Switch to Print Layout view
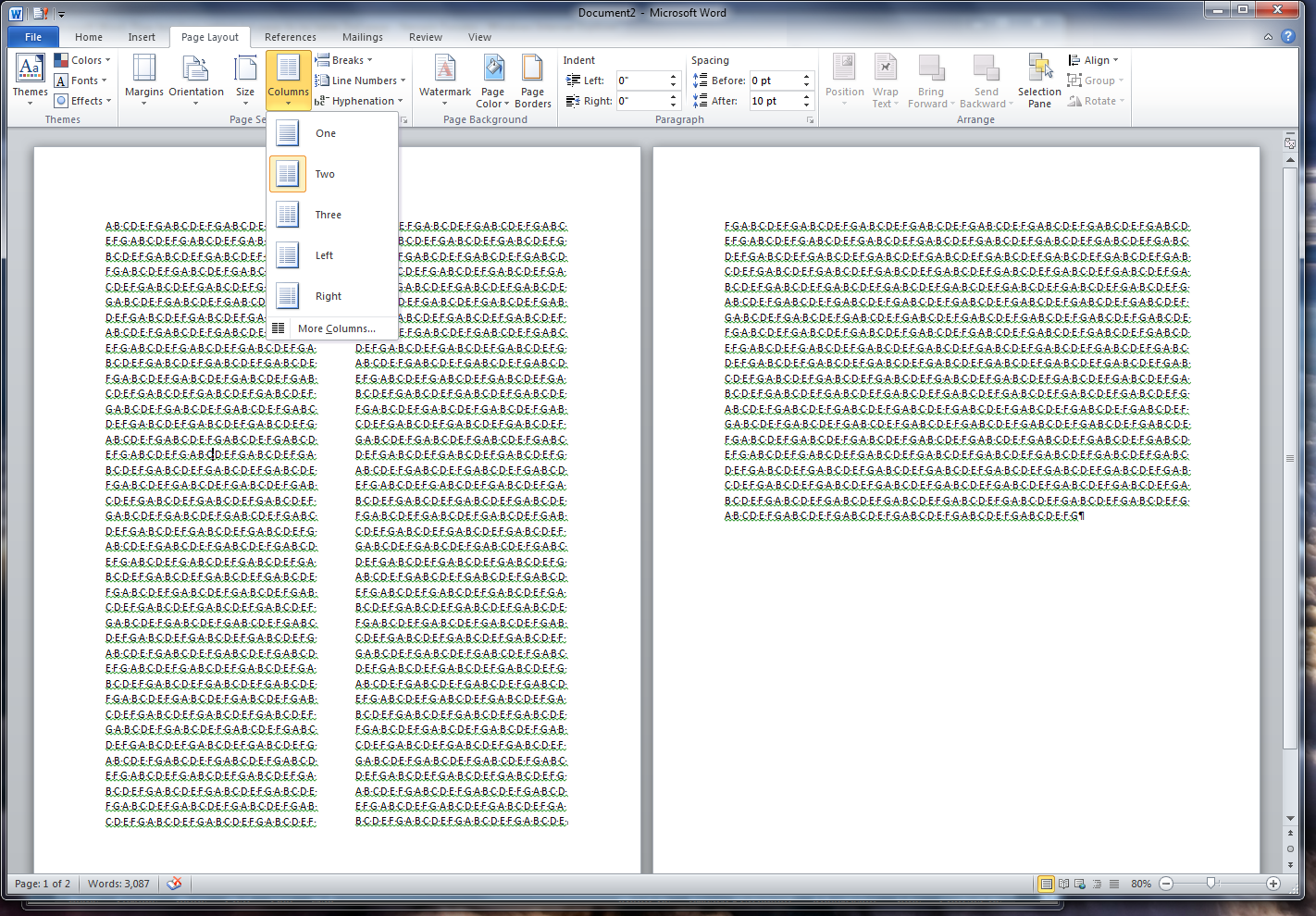The width and height of the screenshot is (1316, 916). tap(1047, 884)
